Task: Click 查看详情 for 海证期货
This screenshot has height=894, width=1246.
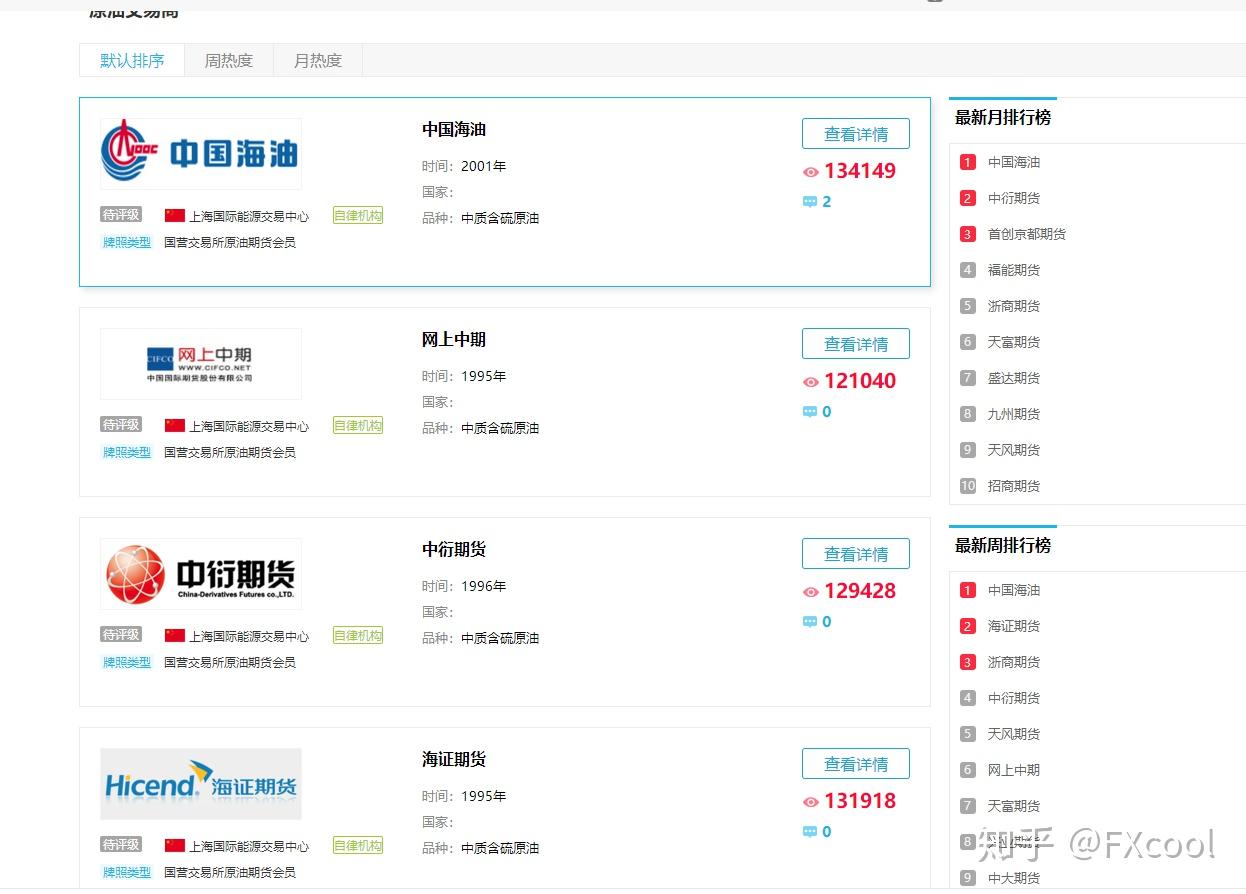Action: pyautogui.click(x=856, y=764)
